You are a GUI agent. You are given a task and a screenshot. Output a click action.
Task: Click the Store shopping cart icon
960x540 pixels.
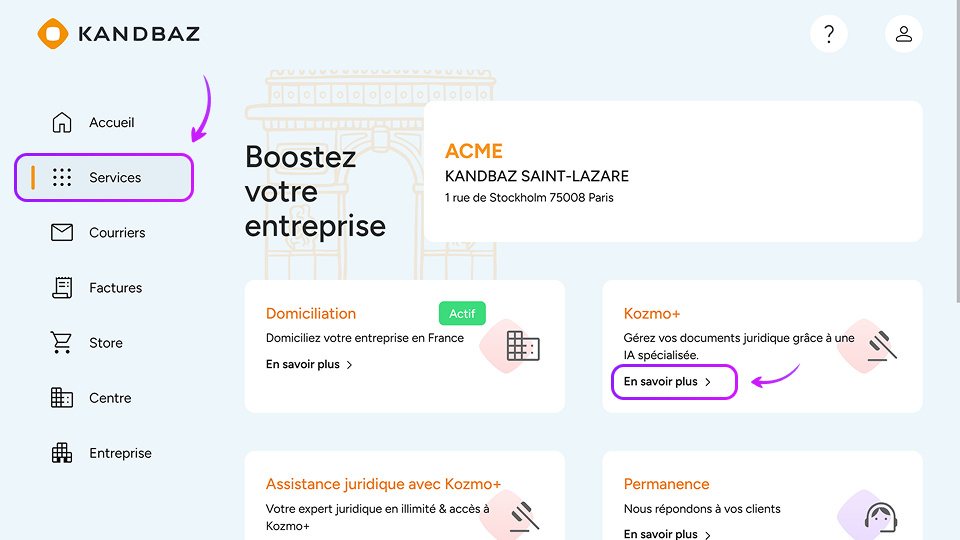[x=62, y=343]
